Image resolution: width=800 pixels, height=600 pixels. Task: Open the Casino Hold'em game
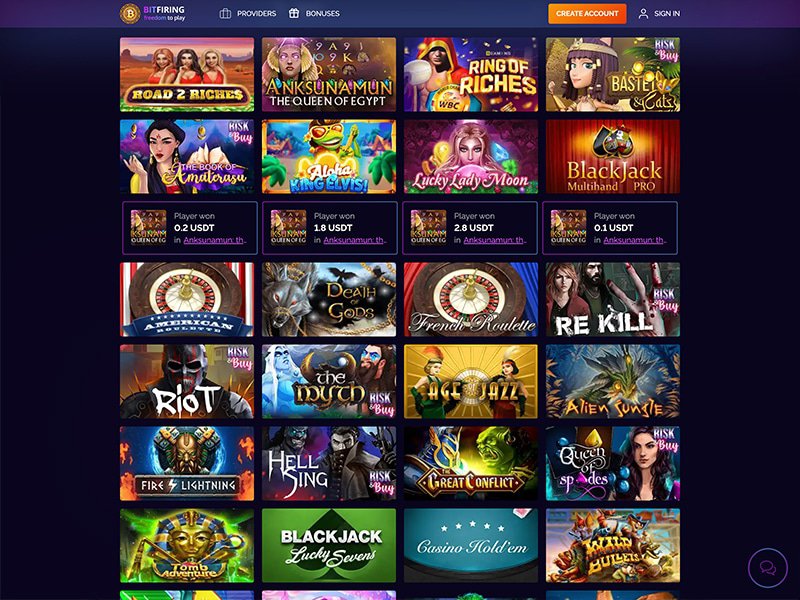tap(470, 545)
